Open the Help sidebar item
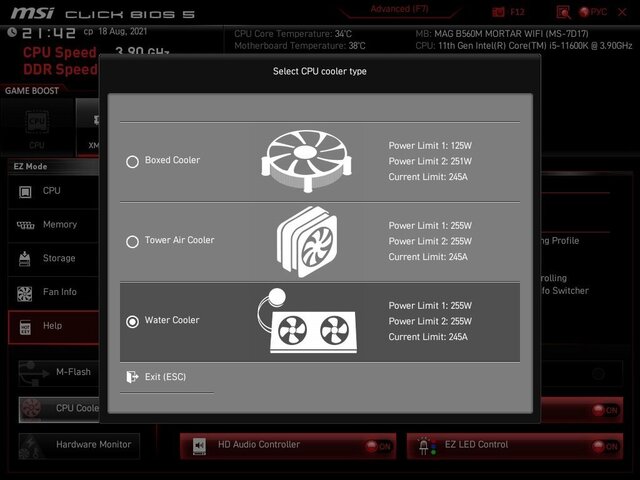This screenshot has width=640, height=480. tap(52, 326)
